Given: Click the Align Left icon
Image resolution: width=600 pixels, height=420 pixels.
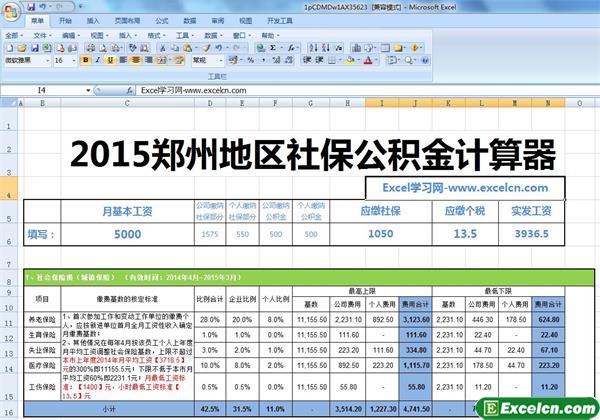Looking at the screenshot, I should tap(123, 60).
